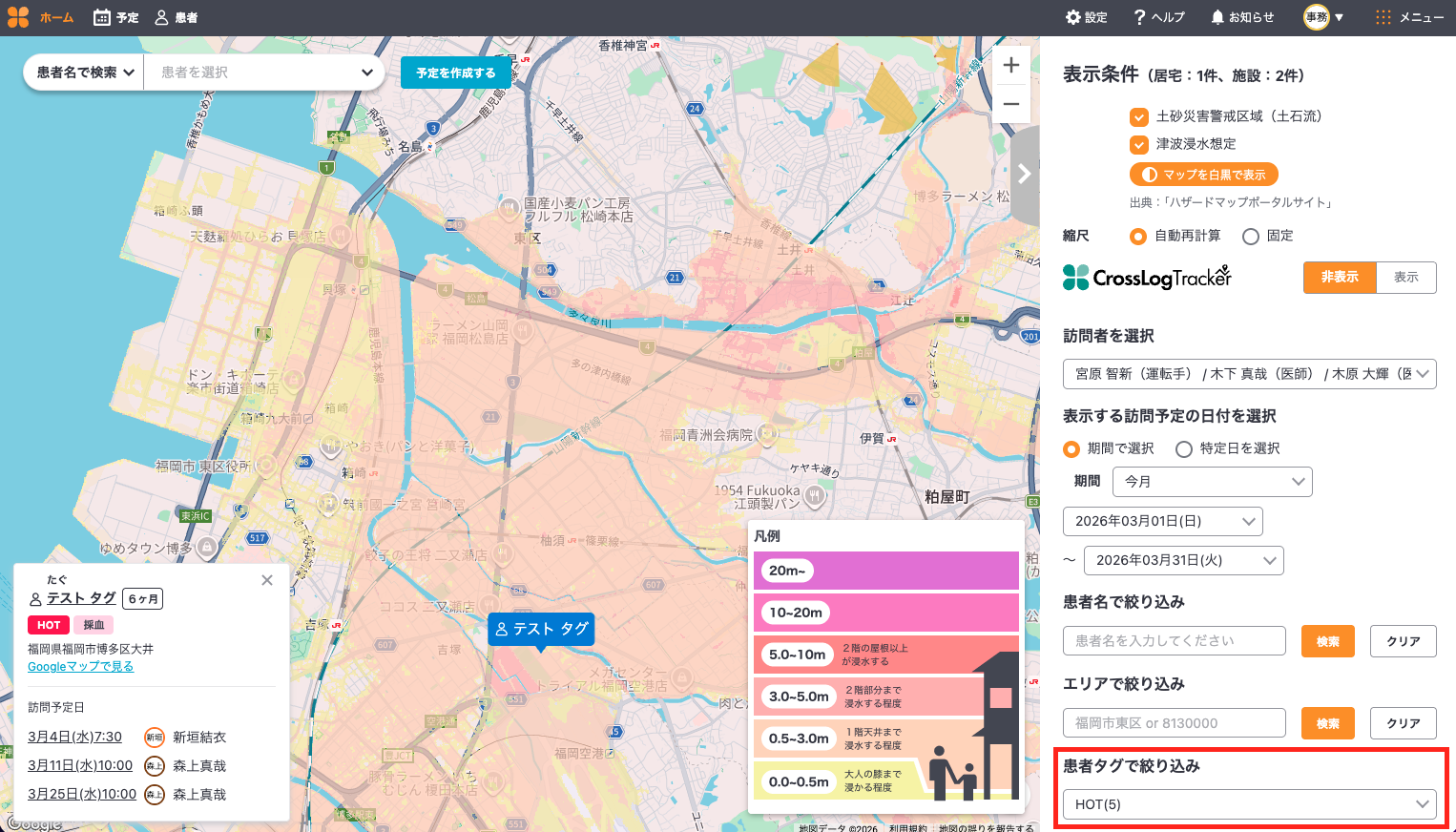Click the orange app logo in the header

[x=19, y=17]
